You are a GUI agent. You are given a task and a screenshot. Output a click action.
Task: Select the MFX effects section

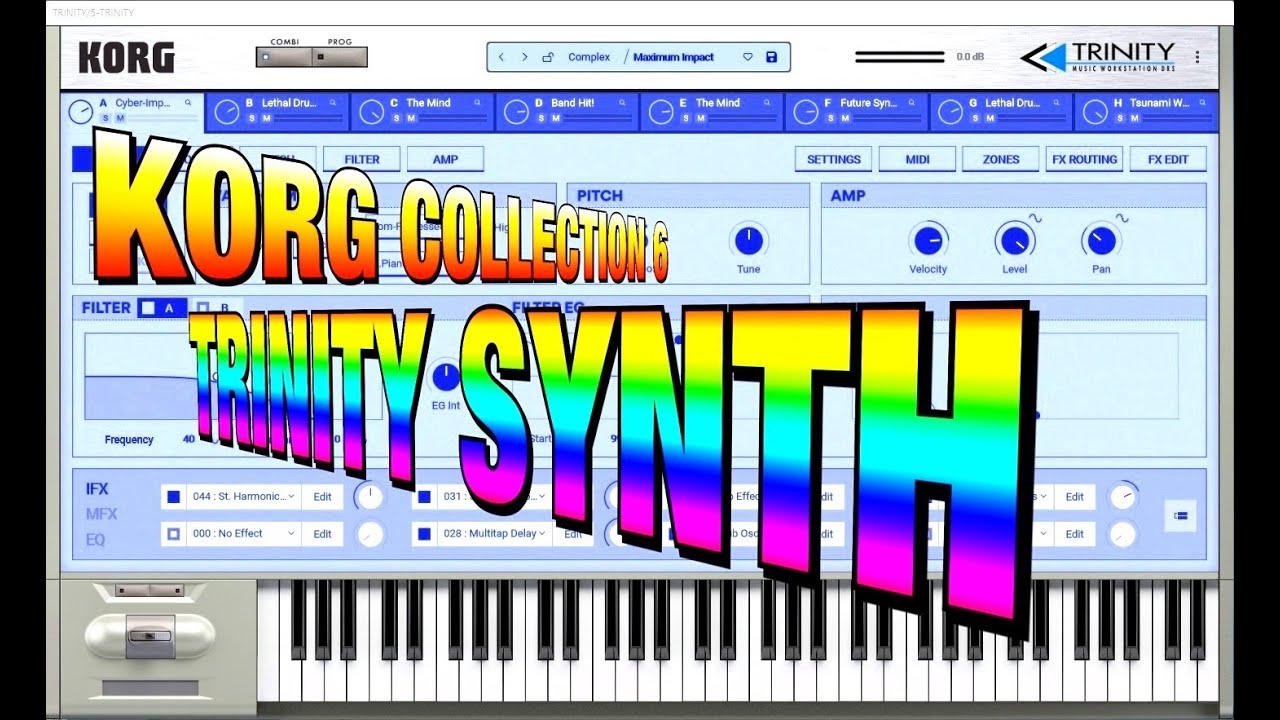pos(101,514)
